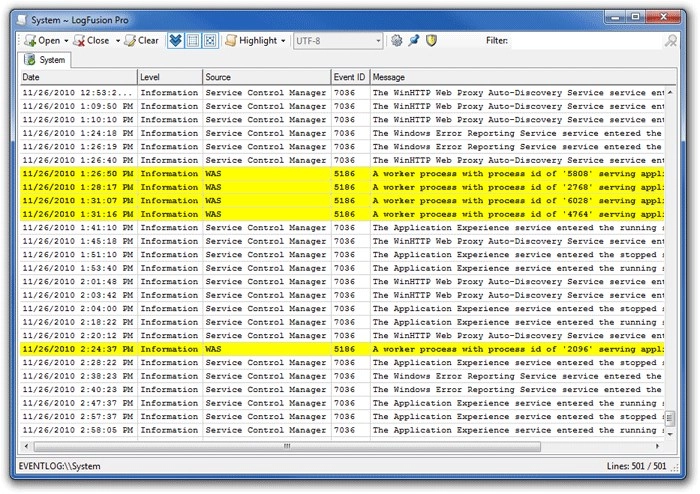700x494 pixels.
Task: Sort by the Date column header
Action: point(79,77)
